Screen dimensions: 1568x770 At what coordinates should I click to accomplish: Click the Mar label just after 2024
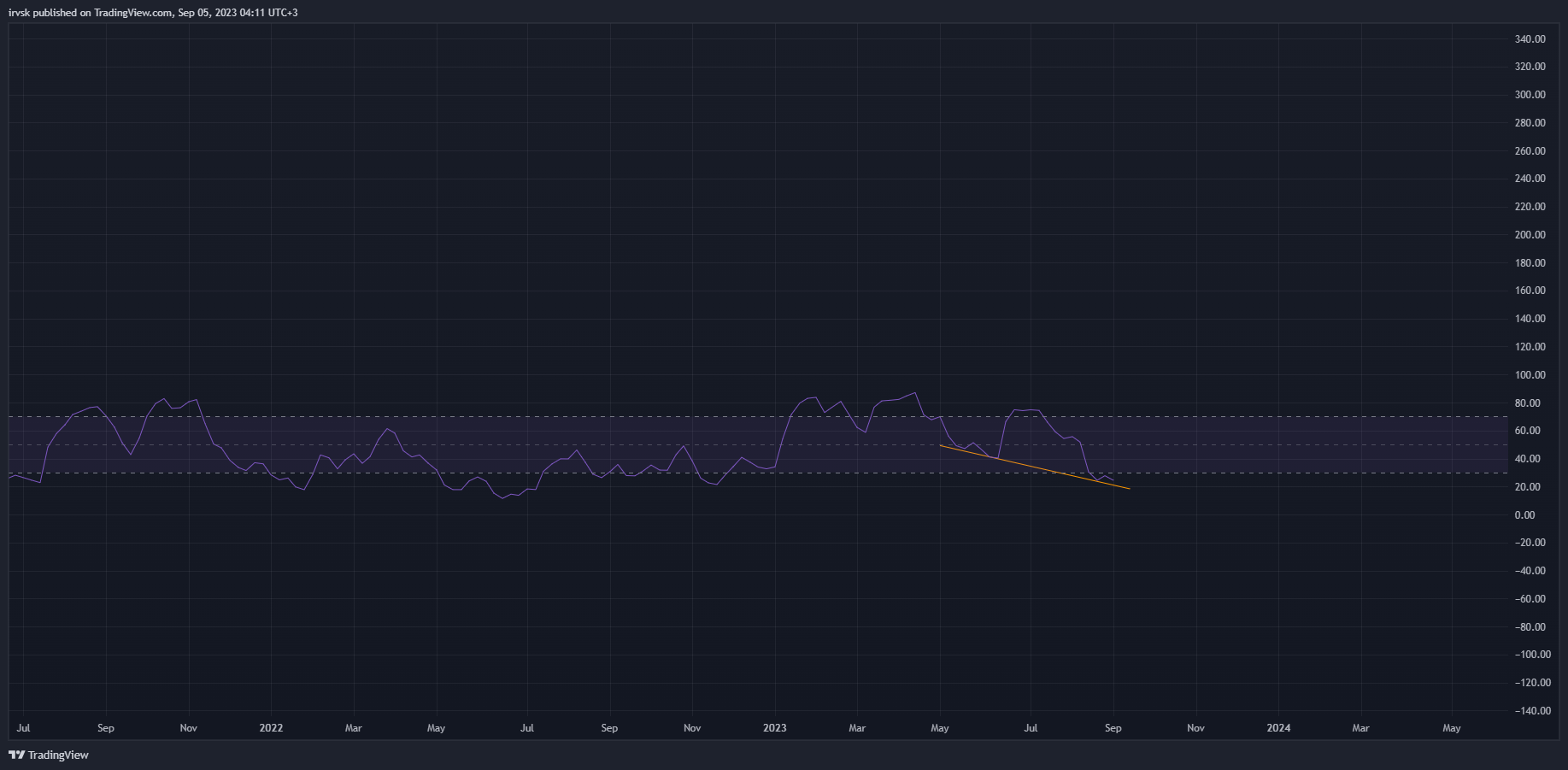click(1360, 728)
